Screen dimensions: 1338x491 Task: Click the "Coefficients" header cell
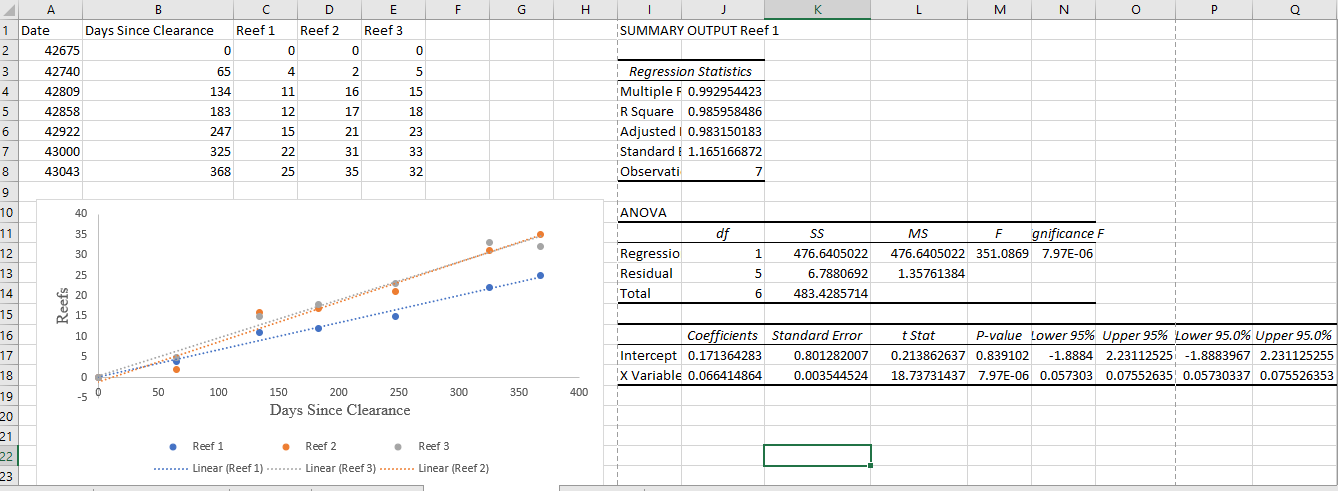coord(725,335)
